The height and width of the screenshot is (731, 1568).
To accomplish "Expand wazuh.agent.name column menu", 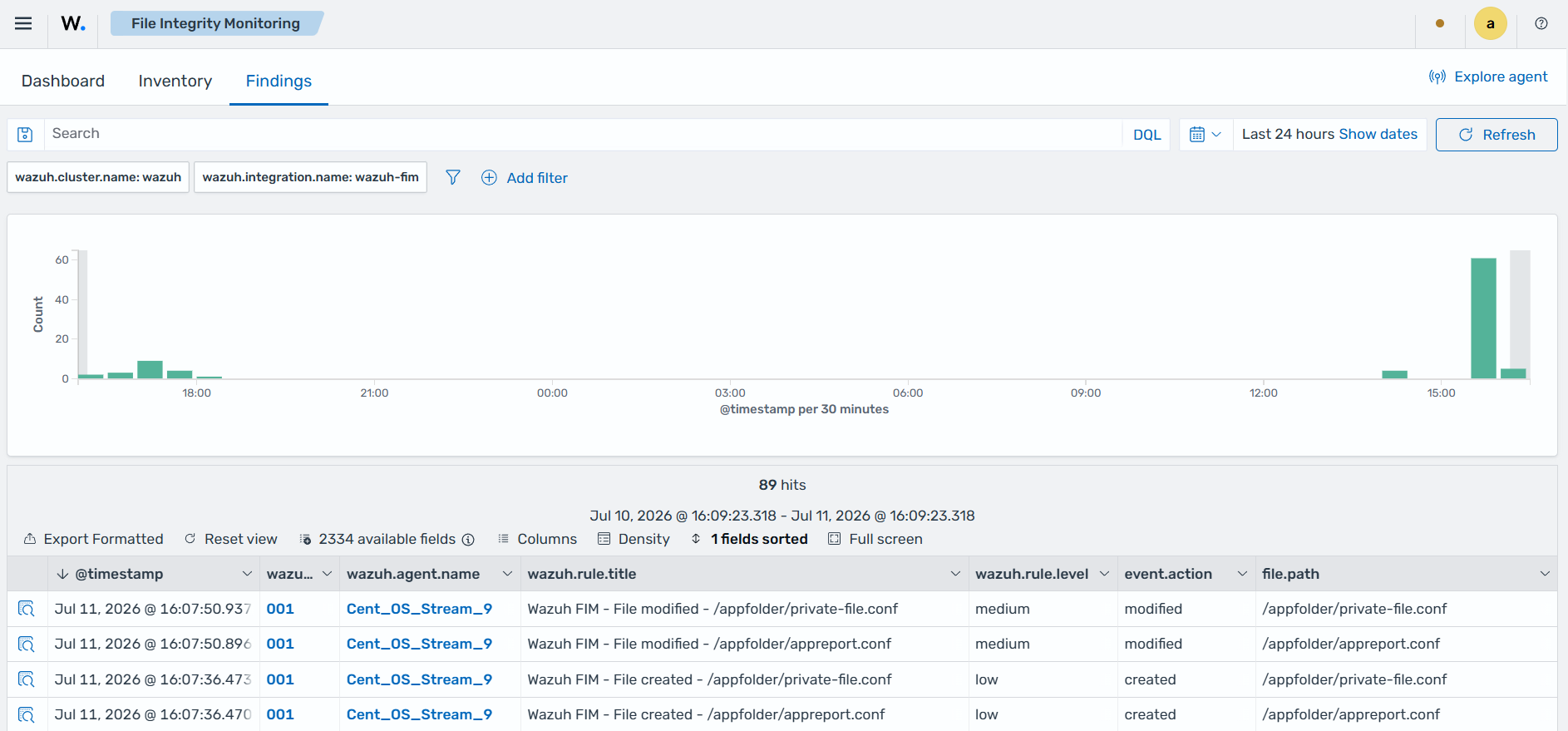I will coord(507,574).
